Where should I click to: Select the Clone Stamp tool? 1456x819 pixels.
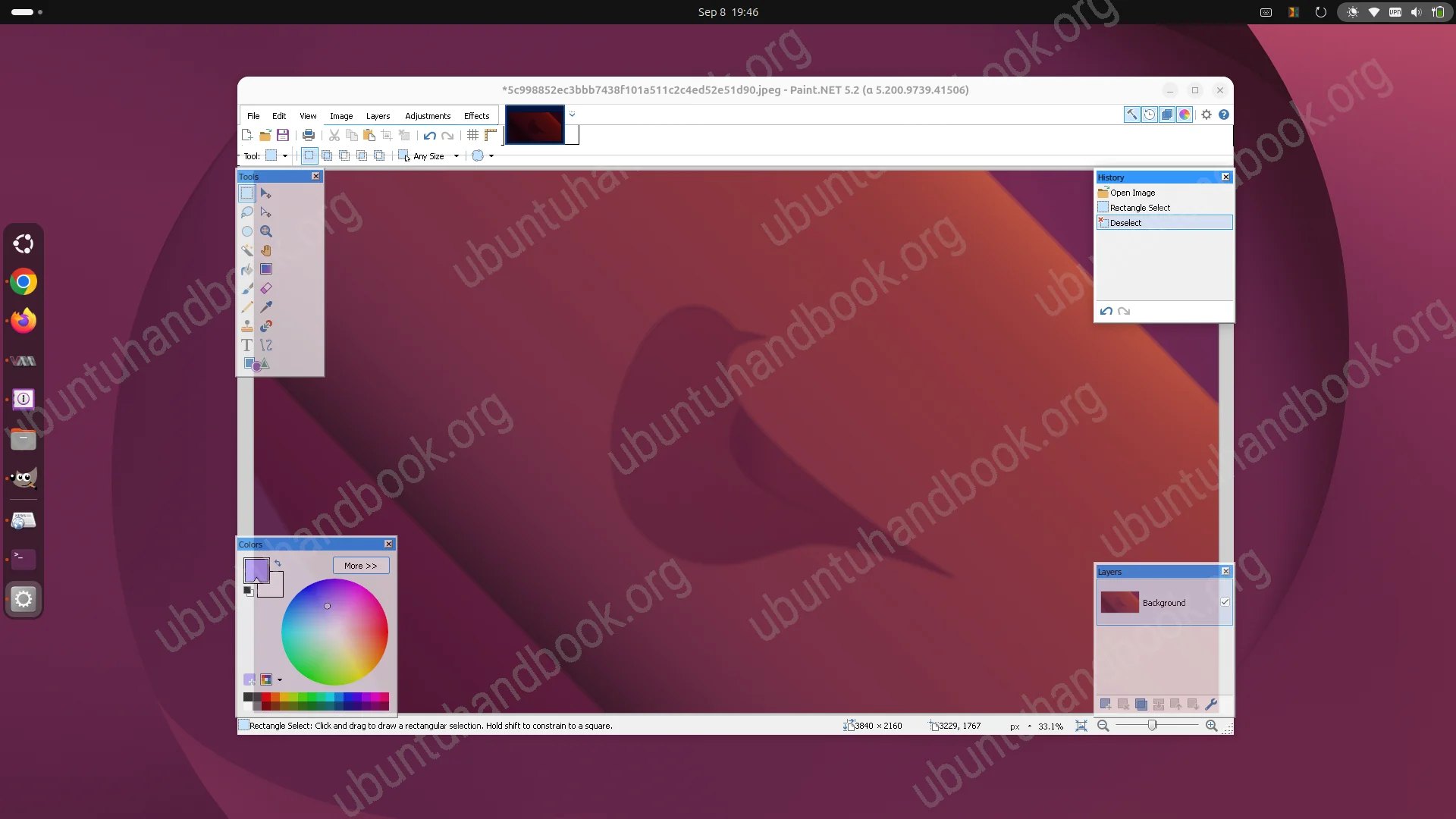pos(247,326)
